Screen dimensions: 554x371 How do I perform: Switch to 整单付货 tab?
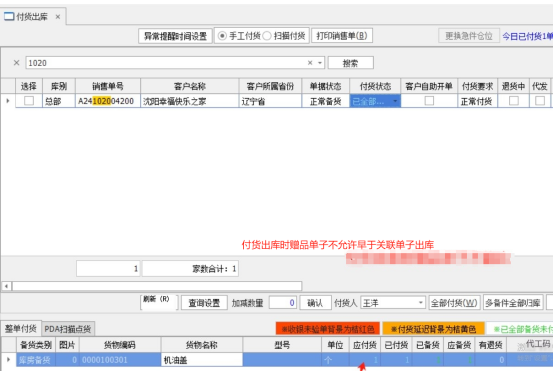pos(21,329)
